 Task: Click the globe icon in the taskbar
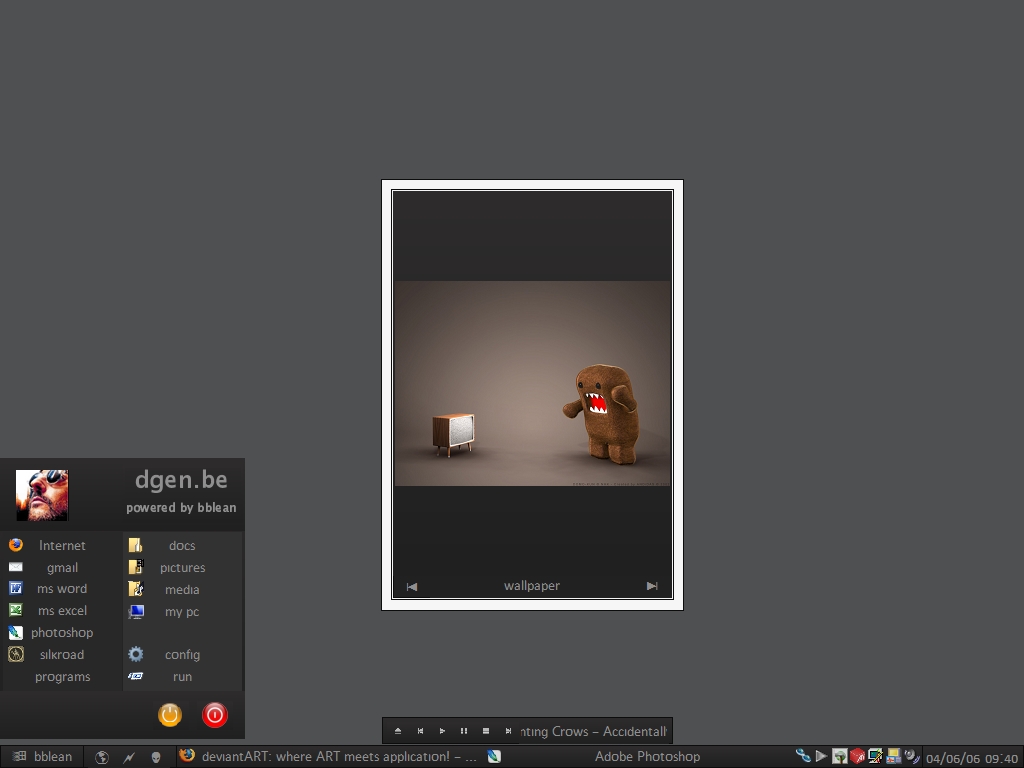click(x=102, y=757)
